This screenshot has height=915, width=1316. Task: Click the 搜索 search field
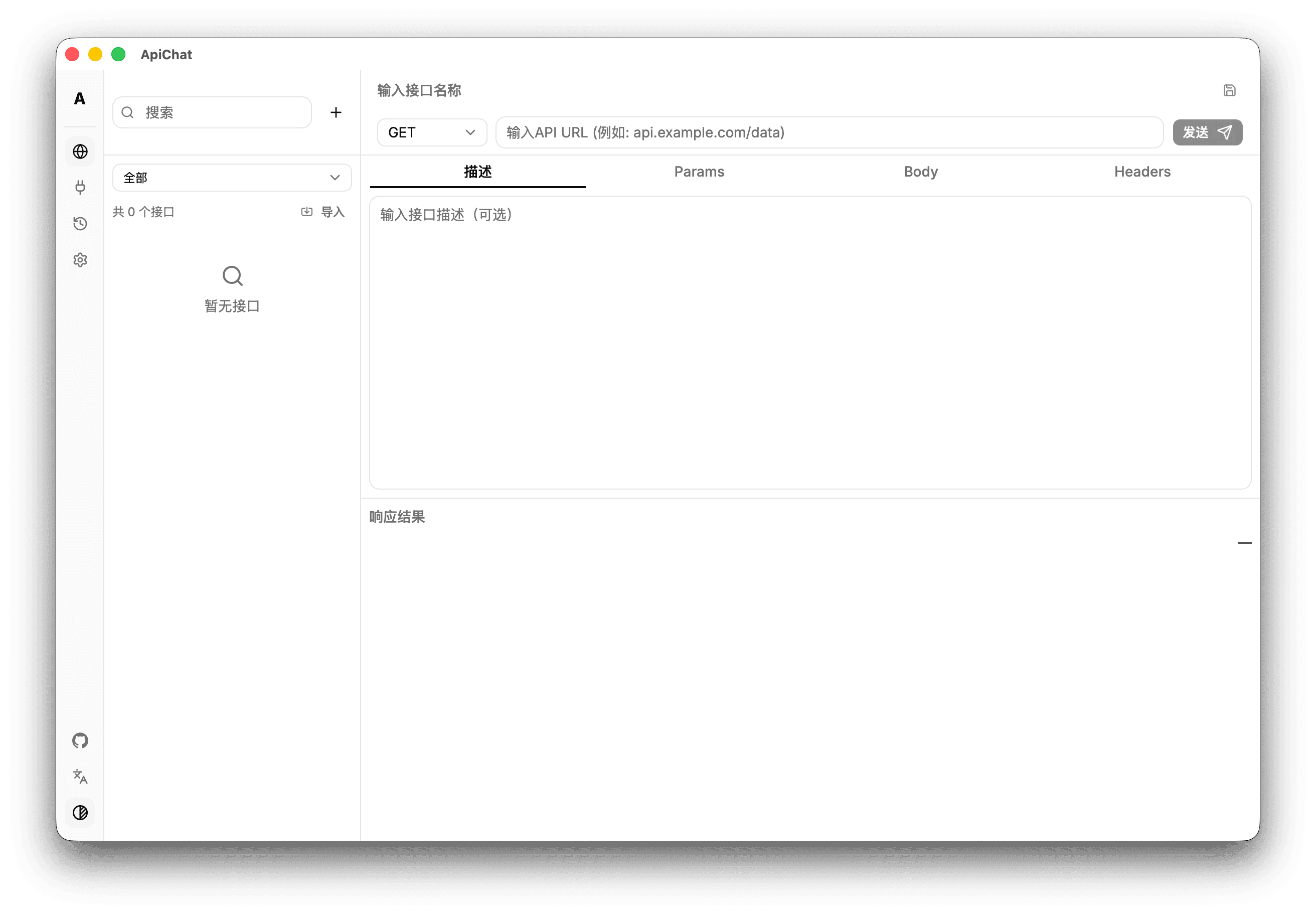click(x=212, y=112)
